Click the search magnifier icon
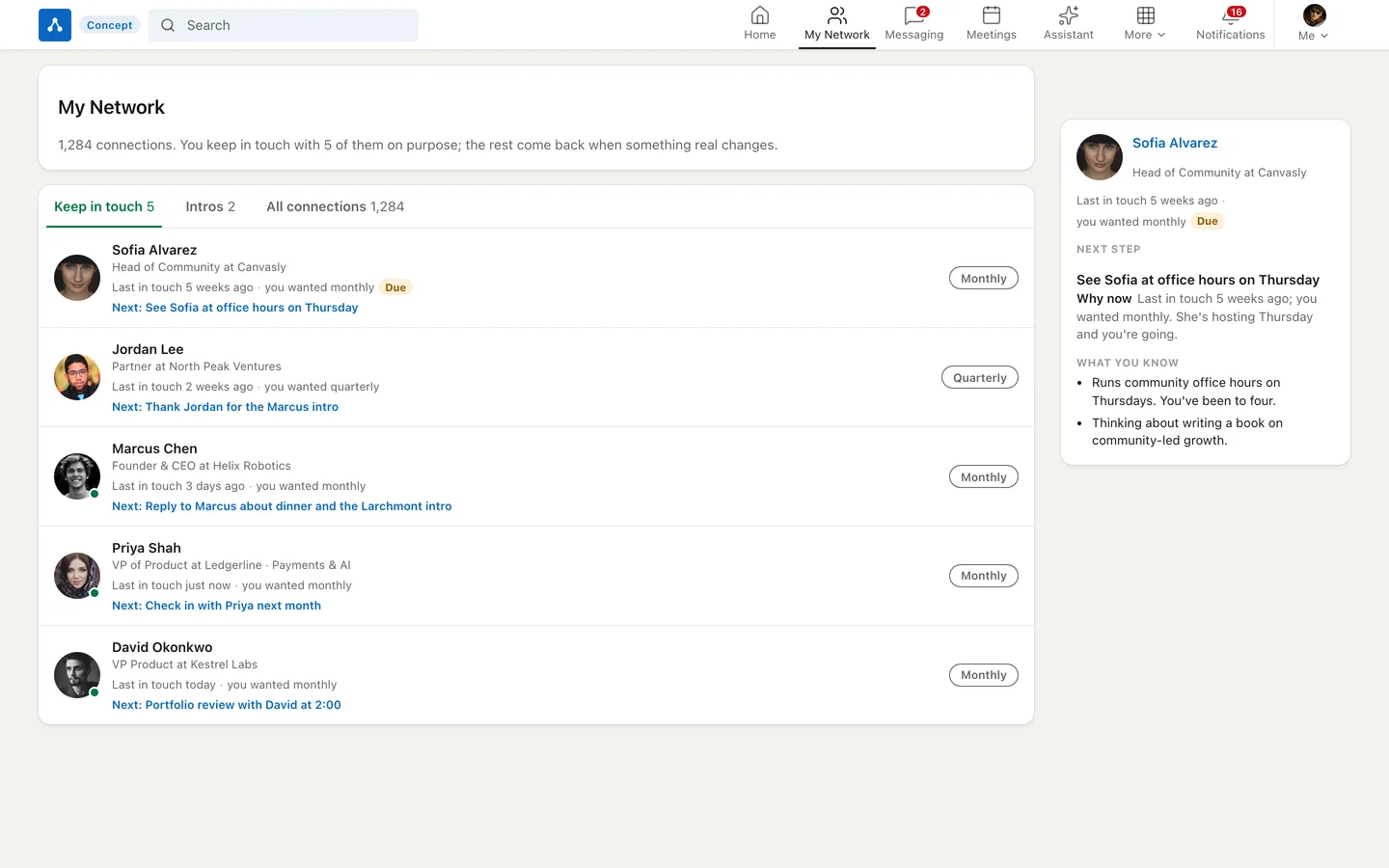The width and height of the screenshot is (1389, 868). 168,25
